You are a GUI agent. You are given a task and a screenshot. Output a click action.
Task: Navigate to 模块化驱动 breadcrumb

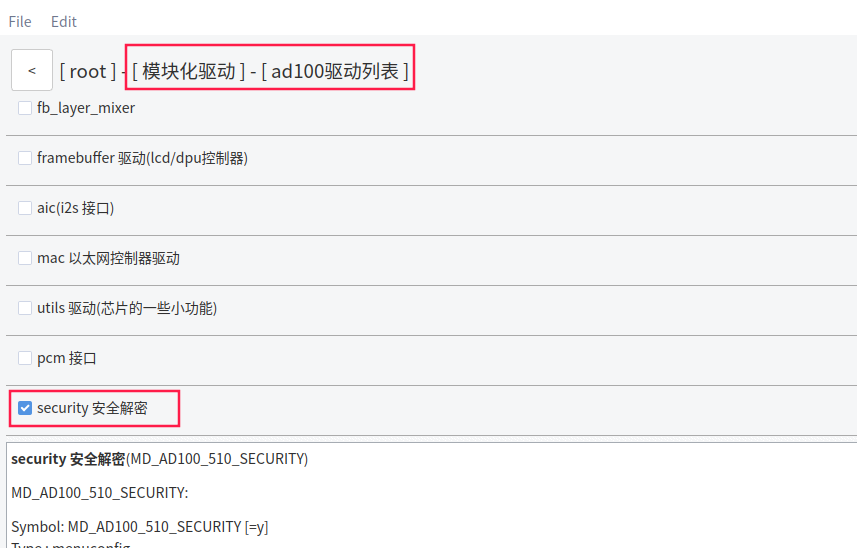[189, 72]
